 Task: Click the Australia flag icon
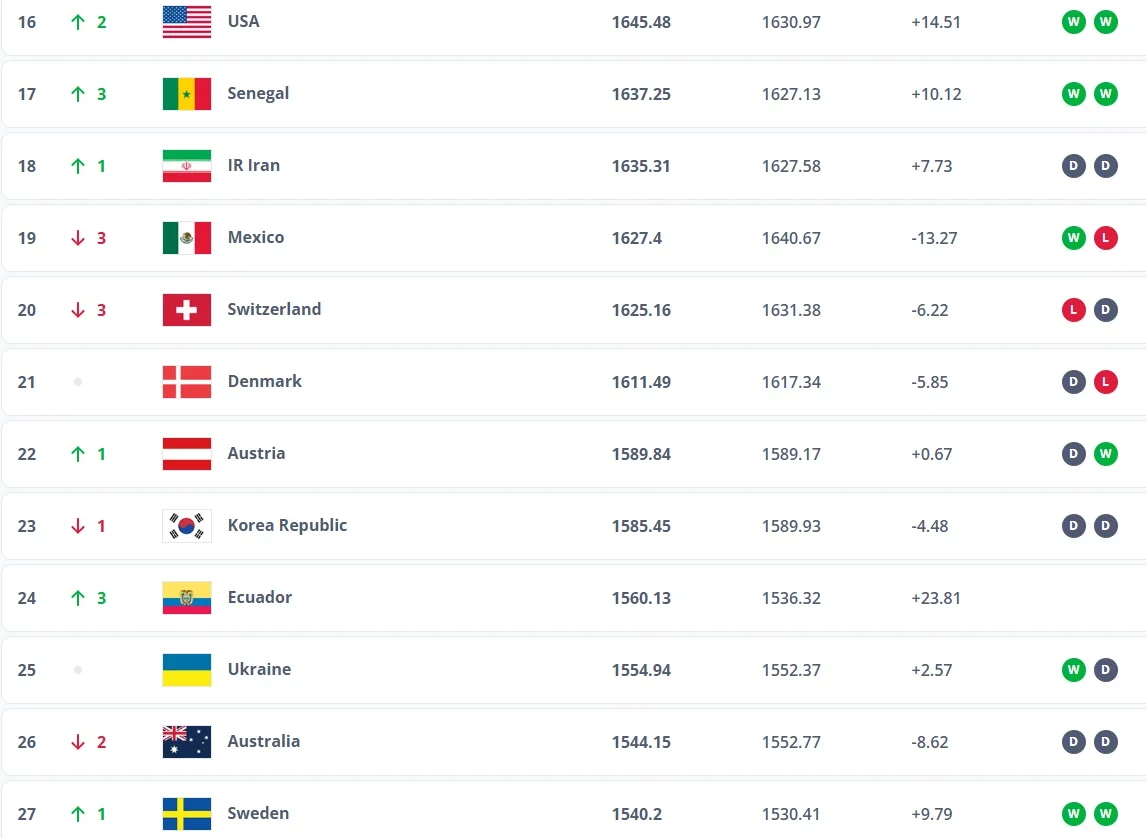pos(187,742)
